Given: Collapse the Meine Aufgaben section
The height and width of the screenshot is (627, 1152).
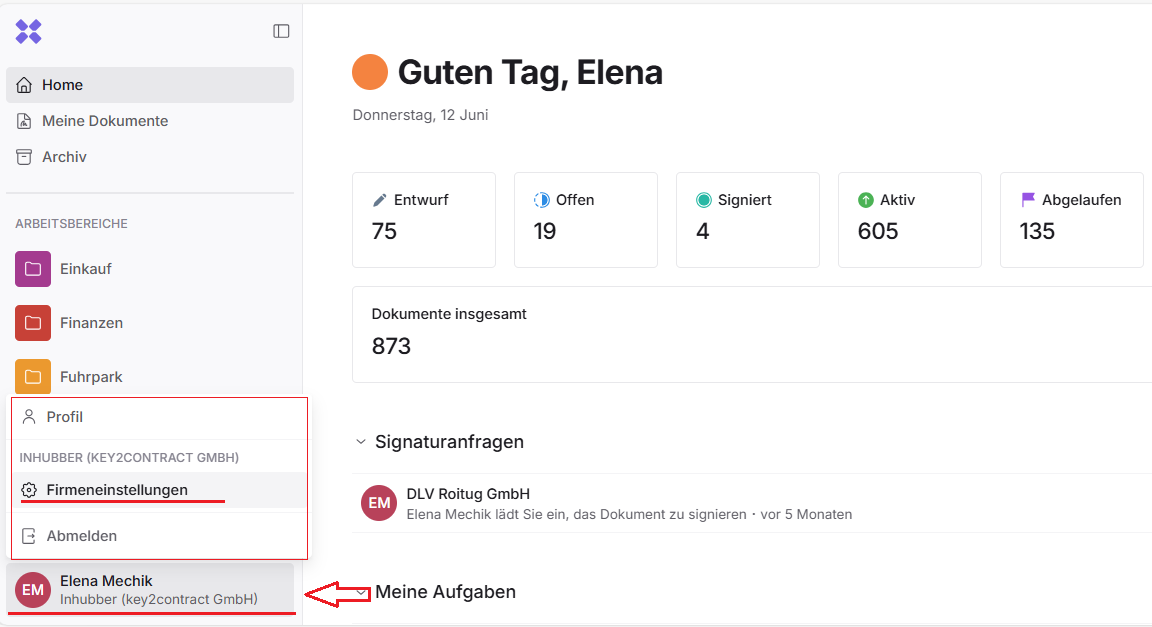Looking at the screenshot, I should tap(361, 592).
